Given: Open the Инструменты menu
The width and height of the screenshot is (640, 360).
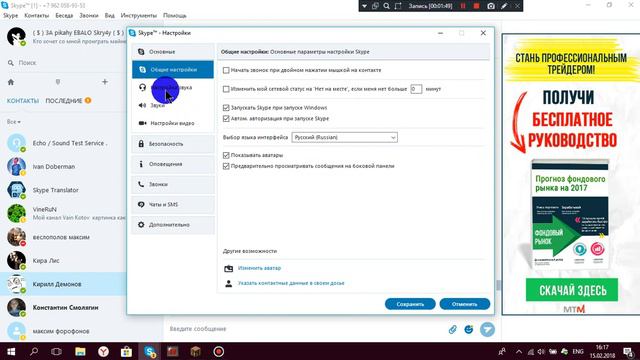Looking at the screenshot, I should click(138, 16).
